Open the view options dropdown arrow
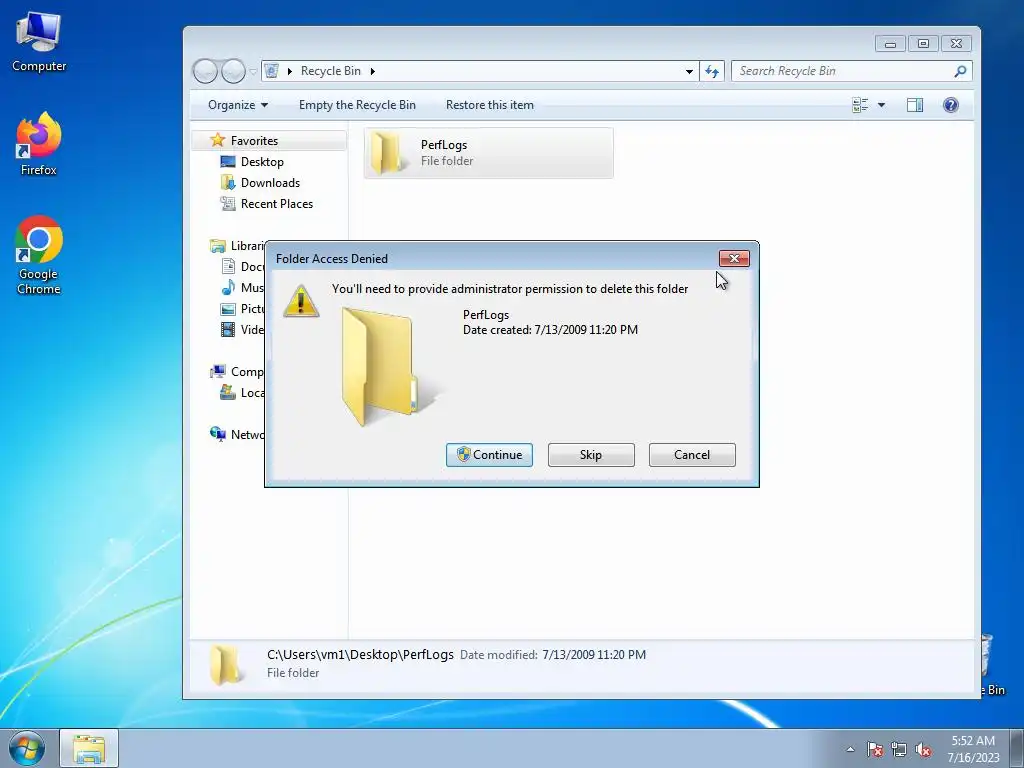 point(881,105)
